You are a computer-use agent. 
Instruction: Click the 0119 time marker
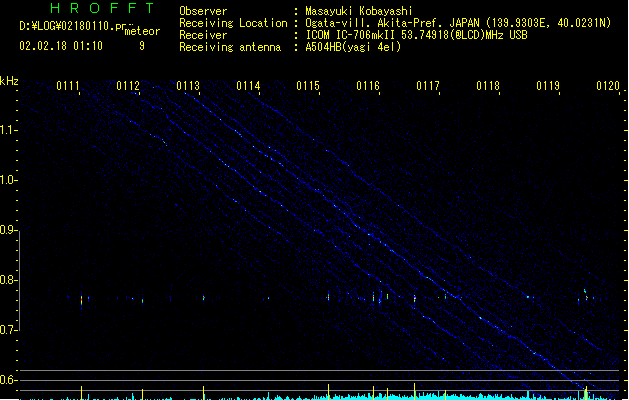pyautogui.click(x=548, y=86)
